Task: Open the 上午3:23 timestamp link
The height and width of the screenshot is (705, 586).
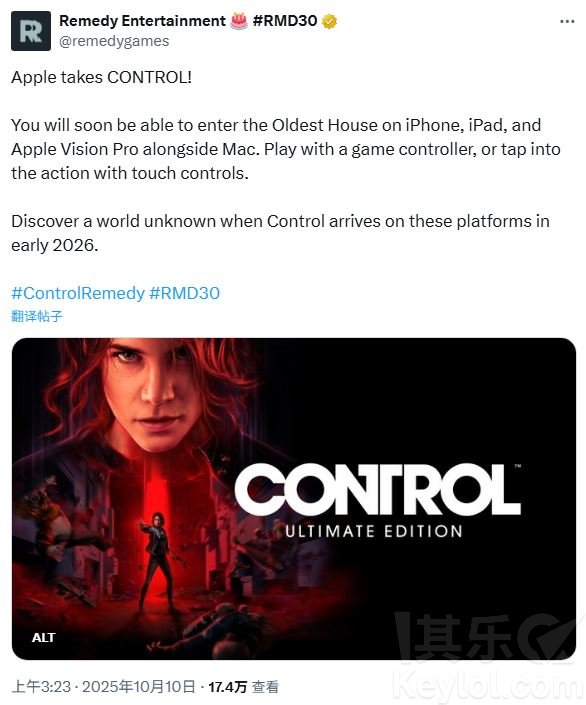Action: click(x=41, y=687)
